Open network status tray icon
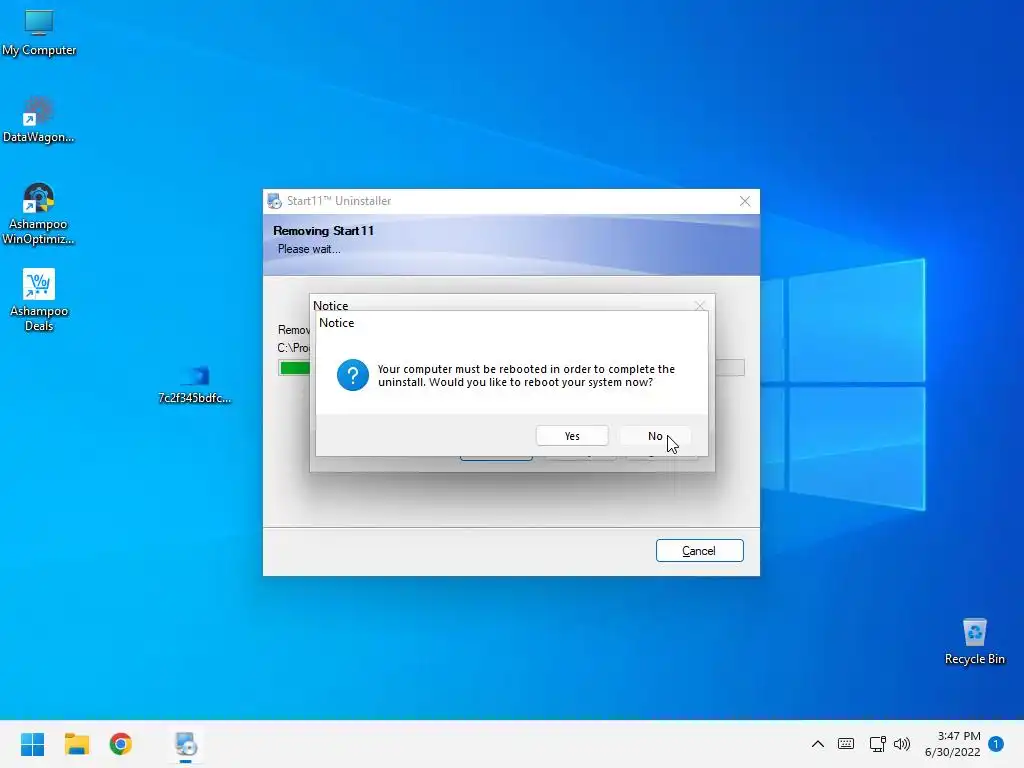The width and height of the screenshot is (1024, 768). click(x=877, y=744)
